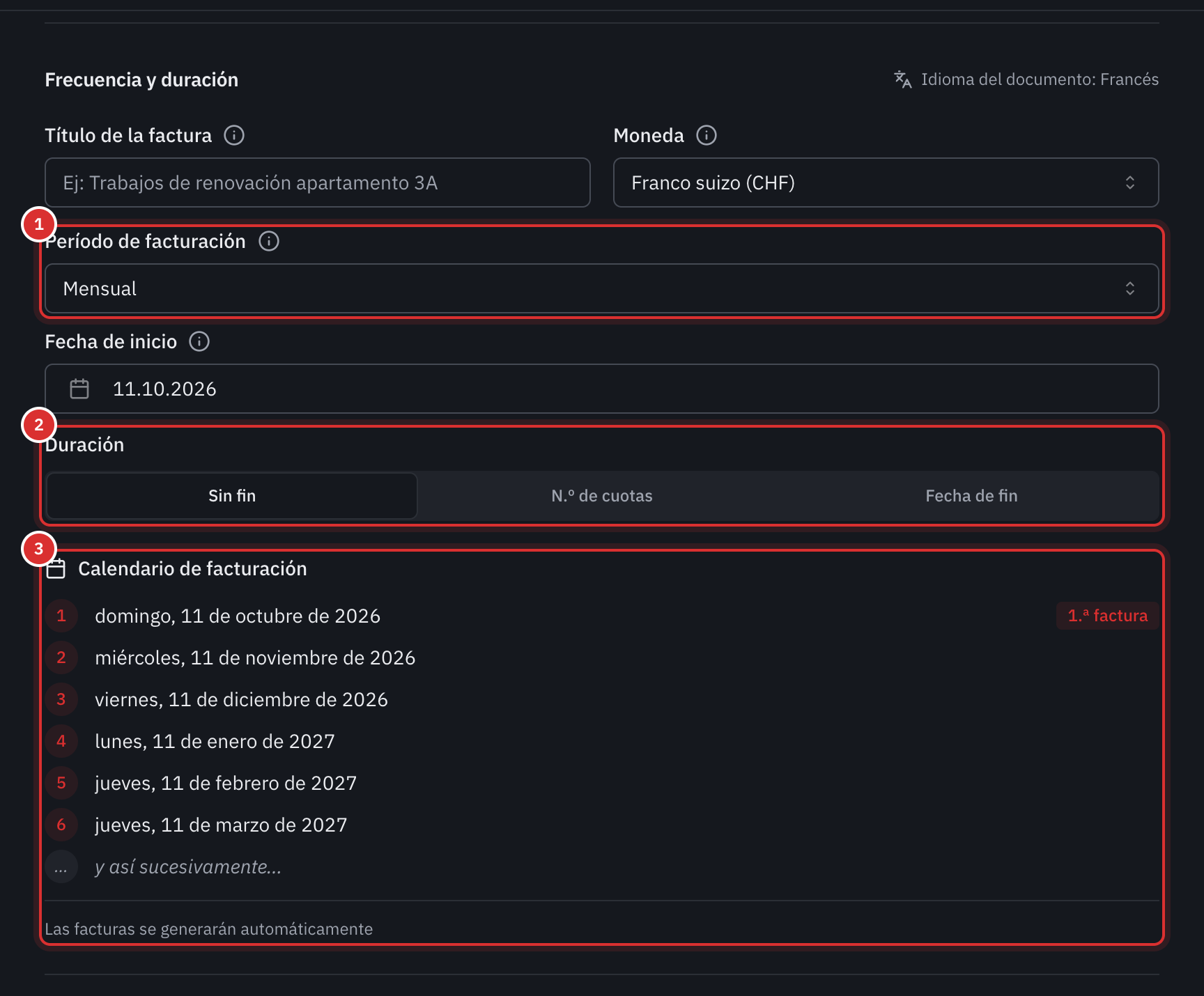Viewport: 1204px width, 996px height.
Task: Show info for Período de facturación
Action: click(269, 241)
